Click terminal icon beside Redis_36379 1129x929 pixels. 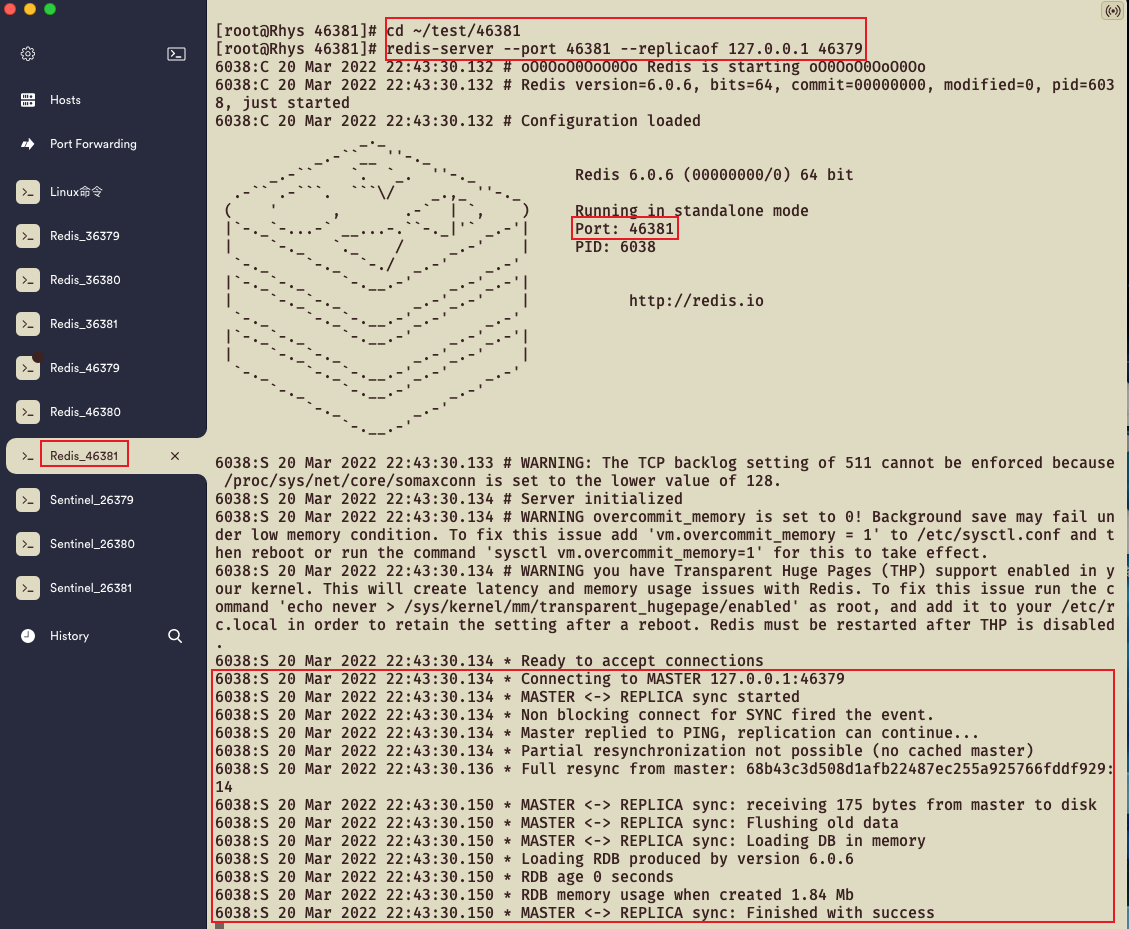point(28,236)
